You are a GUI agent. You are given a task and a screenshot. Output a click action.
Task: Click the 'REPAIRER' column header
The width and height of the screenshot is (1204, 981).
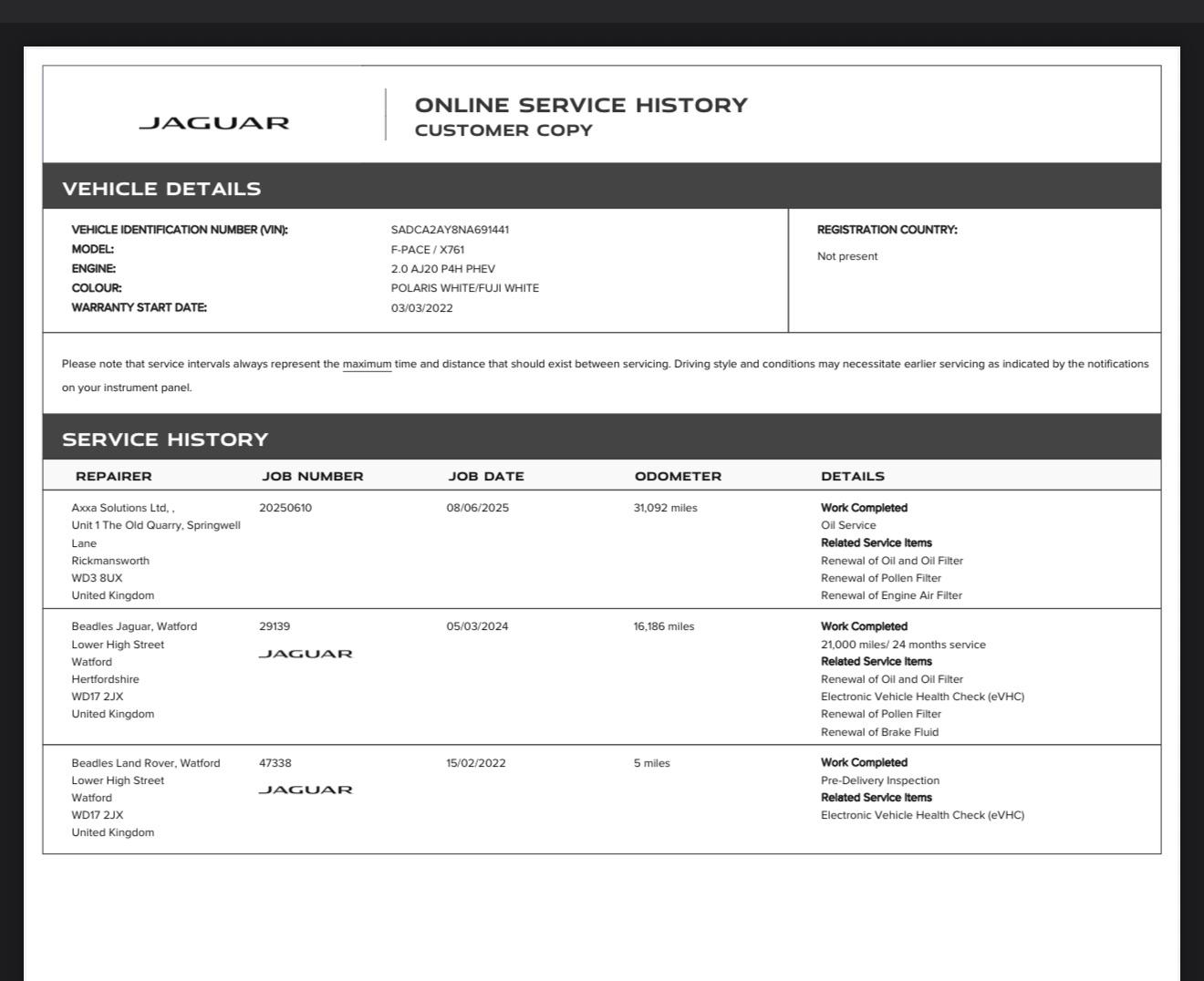tap(114, 476)
